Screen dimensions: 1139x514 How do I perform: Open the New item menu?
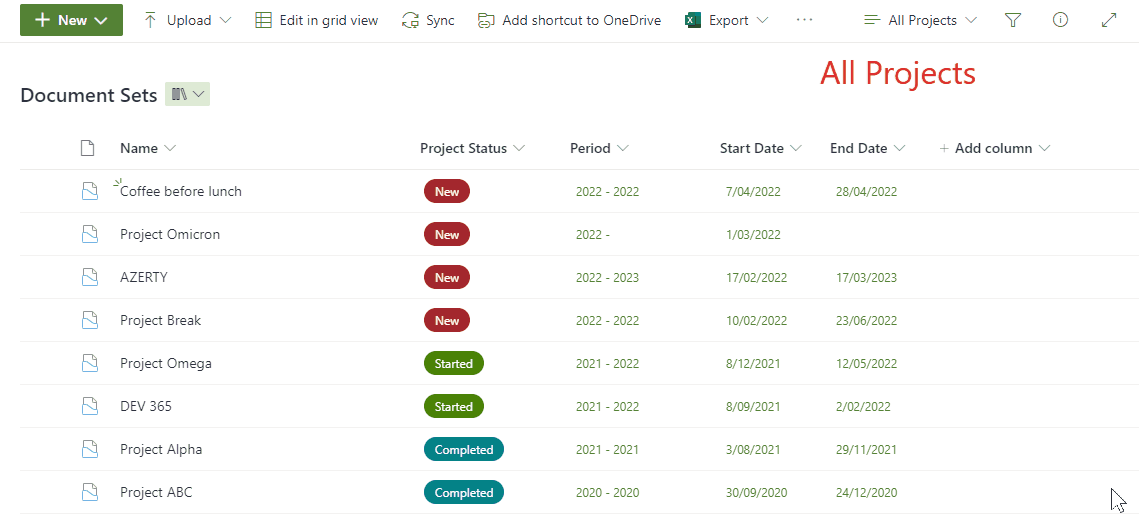click(71, 20)
